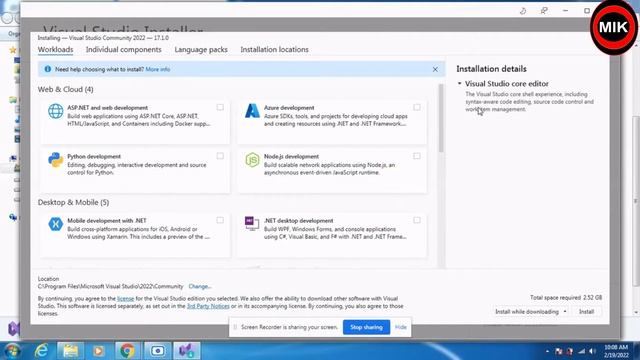Switch to Language packs tab
The height and width of the screenshot is (360, 640).
tap(201, 49)
